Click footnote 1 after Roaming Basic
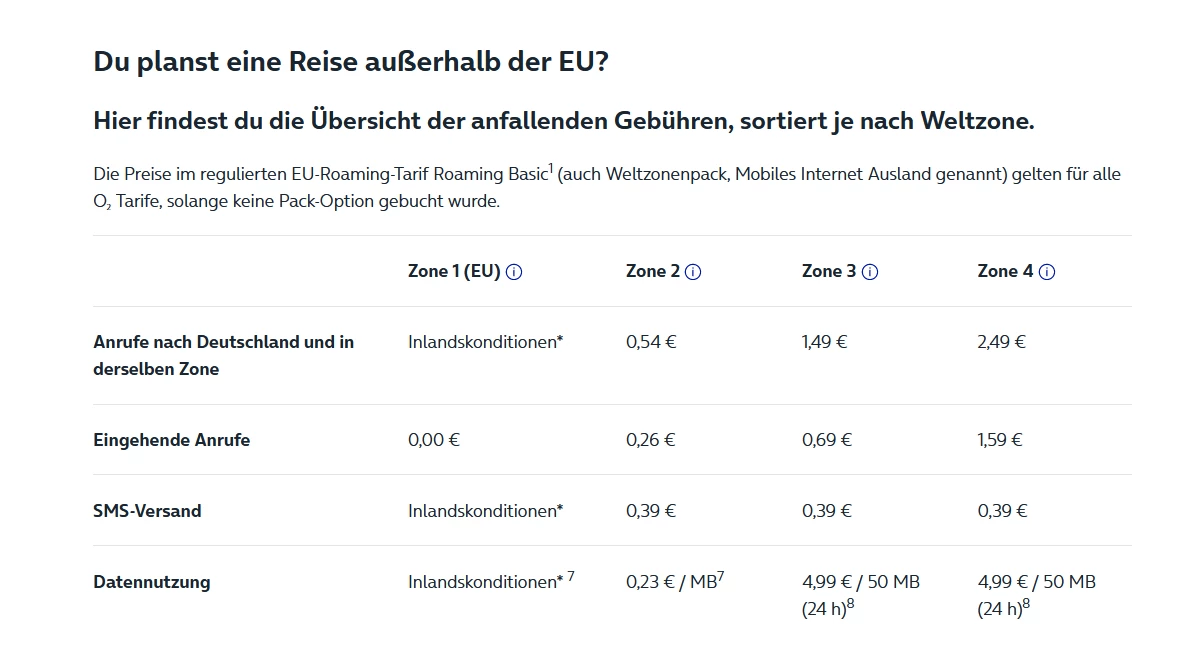The image size is (1201, 651). point(550,168)
